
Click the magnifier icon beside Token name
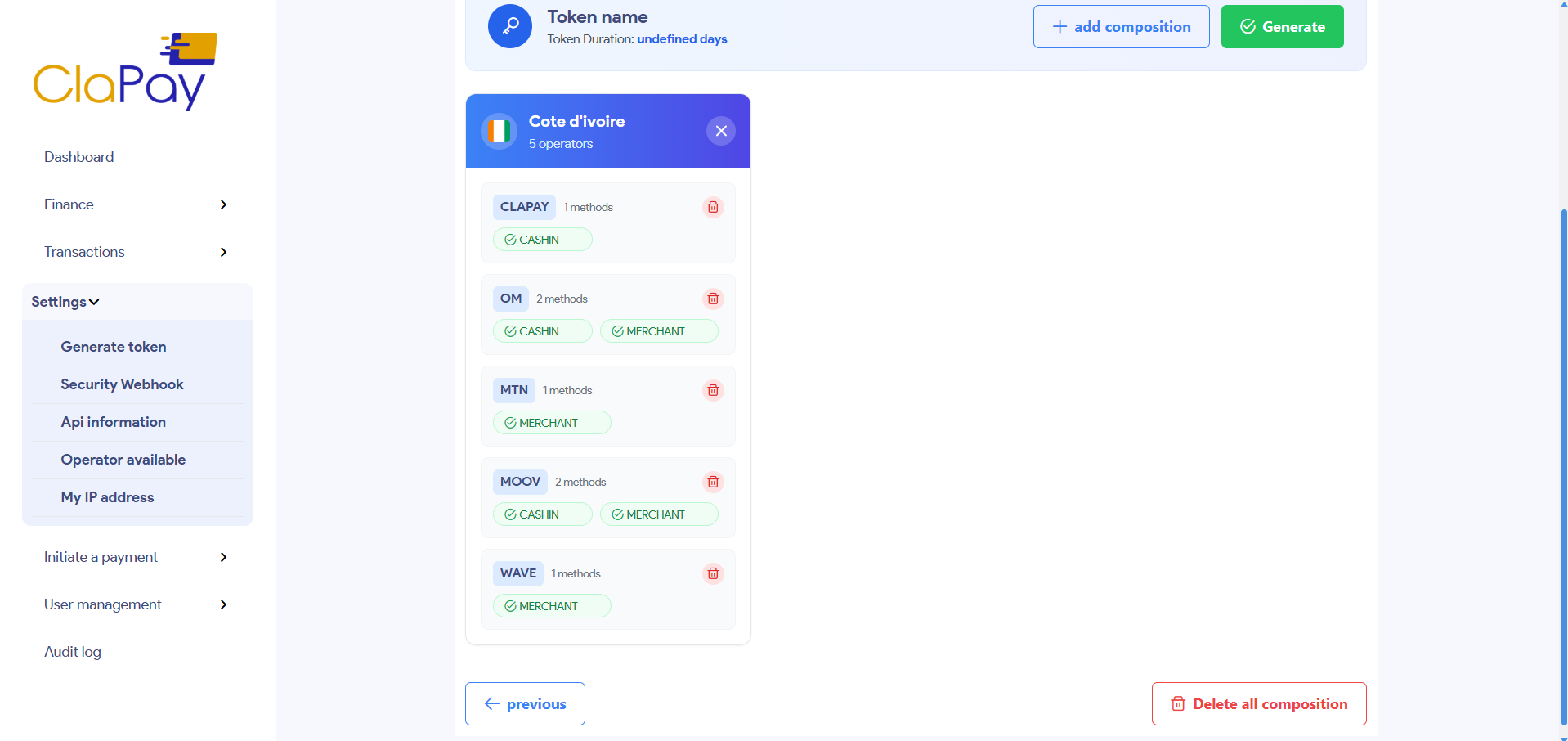(509, 25)
